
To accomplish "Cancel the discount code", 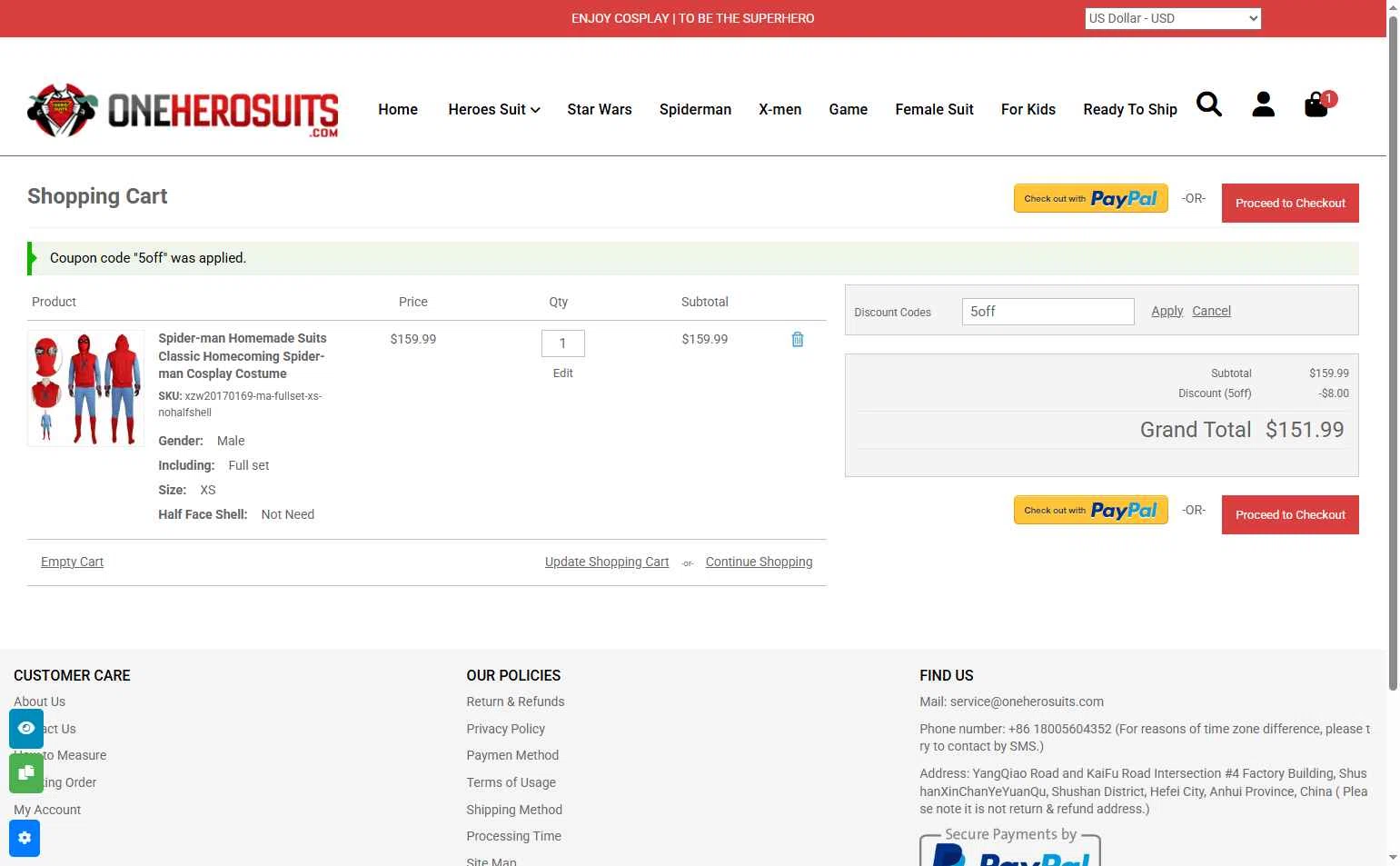I will 1211,311.
